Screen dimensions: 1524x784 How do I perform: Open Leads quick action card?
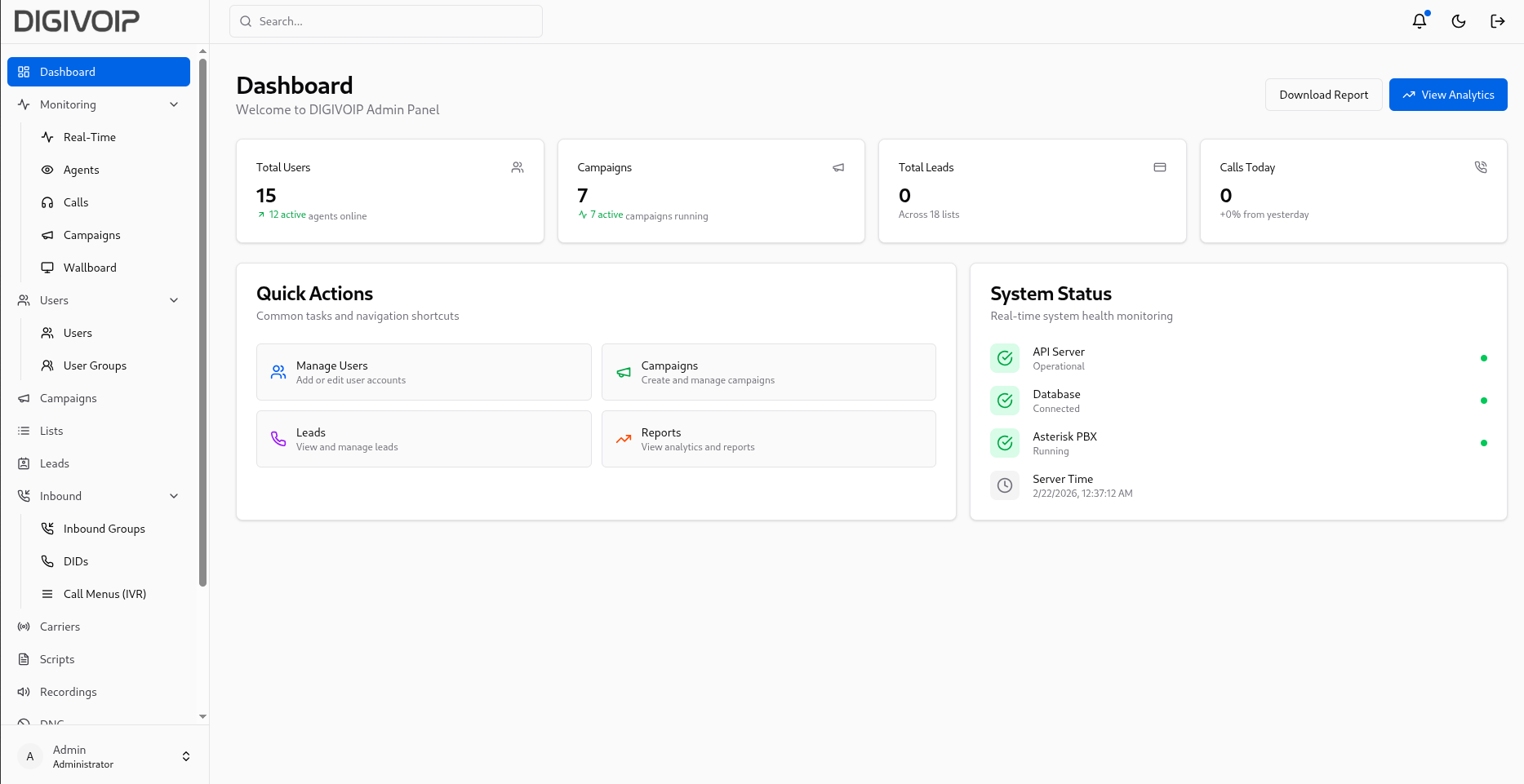click(x=424, y=439)
